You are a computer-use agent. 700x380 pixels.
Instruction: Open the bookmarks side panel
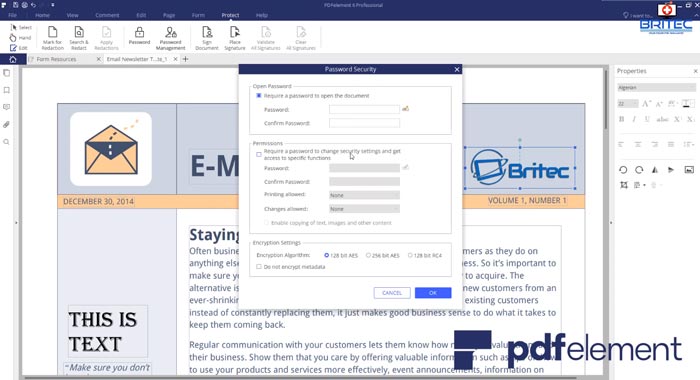point(7,90)
